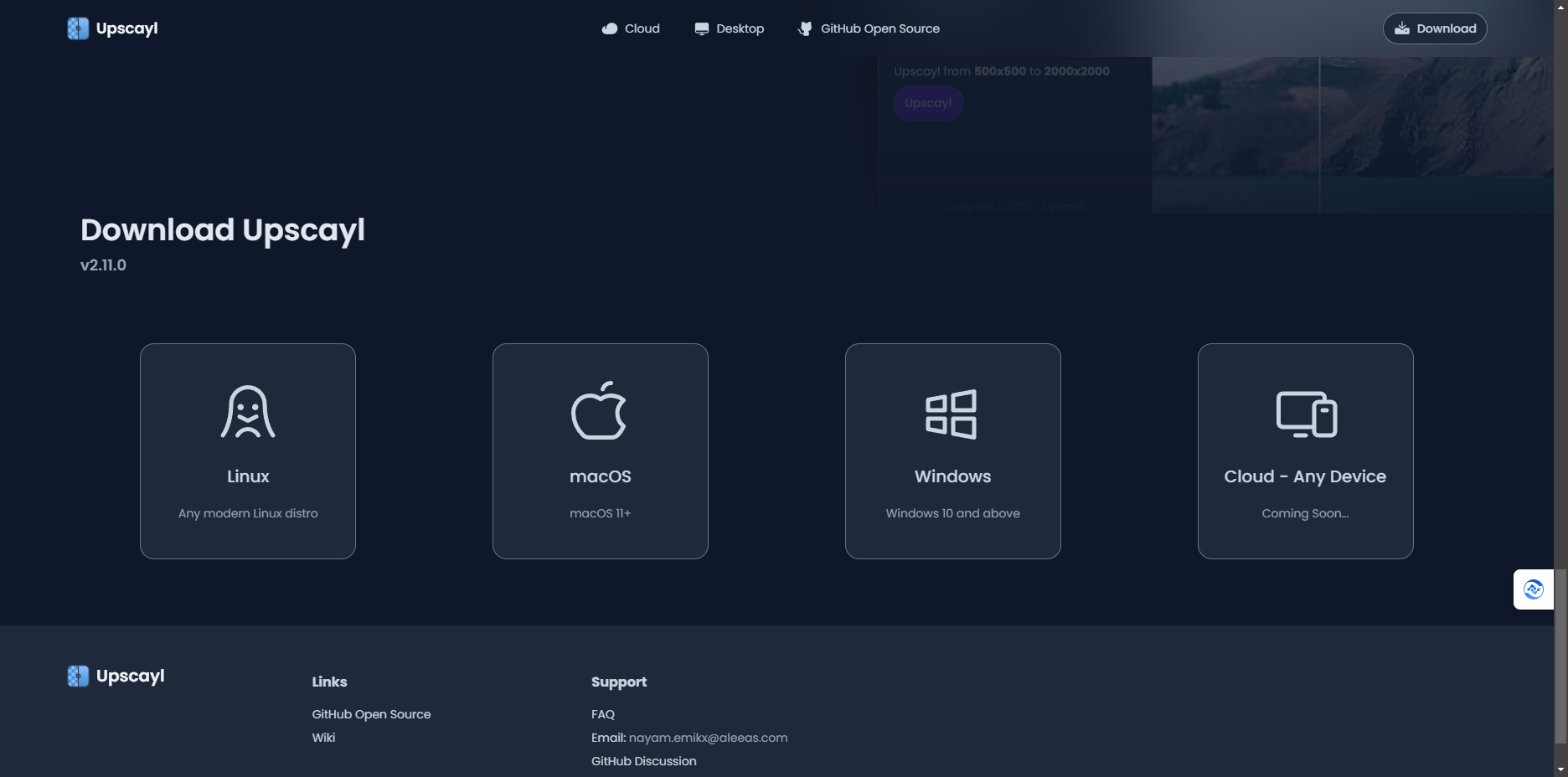Select Cloud - Any Device card title
This screenshot has width=1568, height=777.
[1305, 476]
